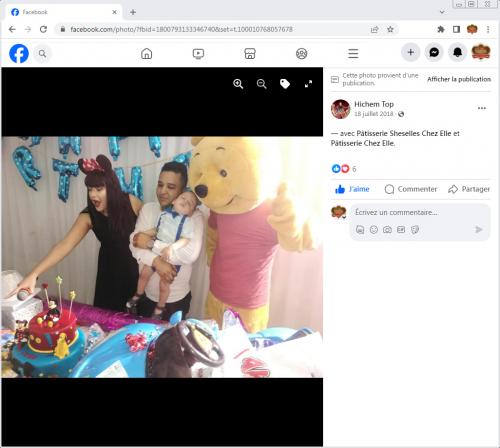Screen dimensions: 500x448
Task: Click the Like reaction icon beside count
Action: [336, 169]
